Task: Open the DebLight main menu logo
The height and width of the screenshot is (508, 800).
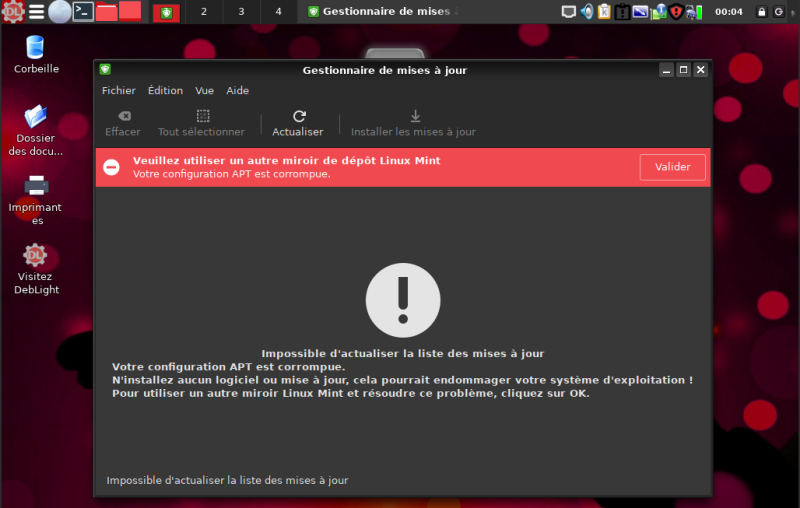Action: (12, 12)
